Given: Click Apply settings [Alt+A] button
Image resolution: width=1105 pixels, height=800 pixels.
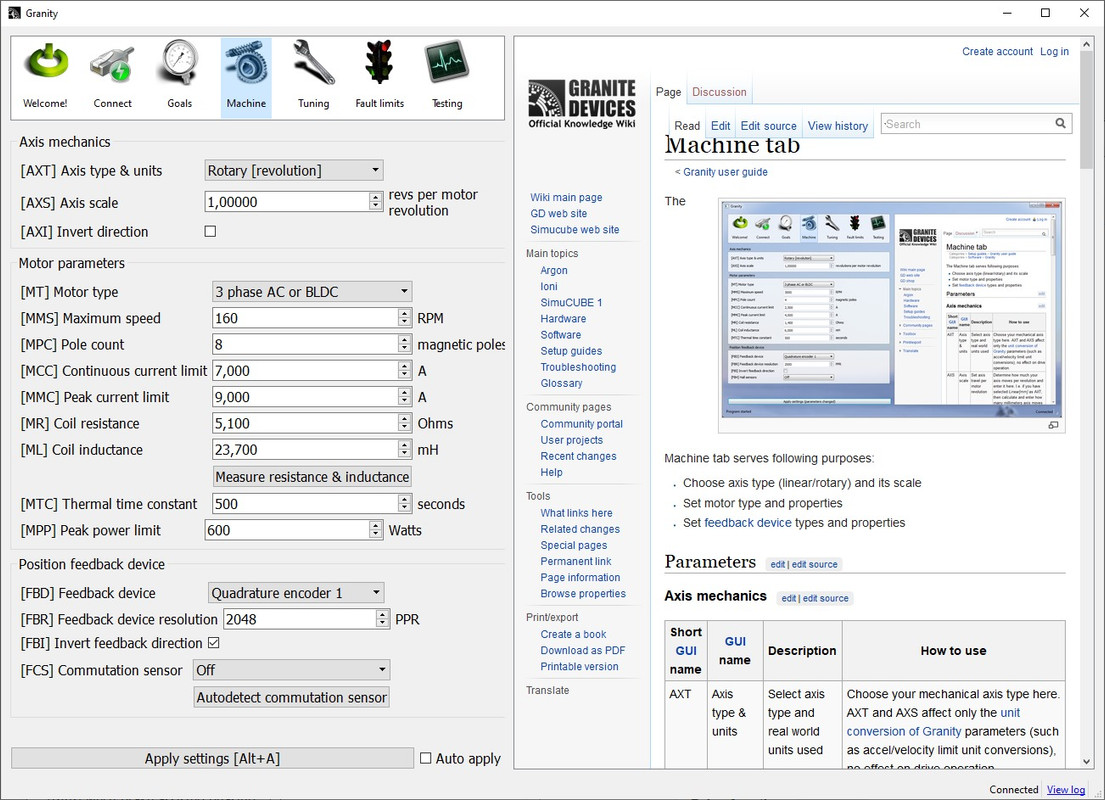Looking at the screenshot, I should coord(212,758).
